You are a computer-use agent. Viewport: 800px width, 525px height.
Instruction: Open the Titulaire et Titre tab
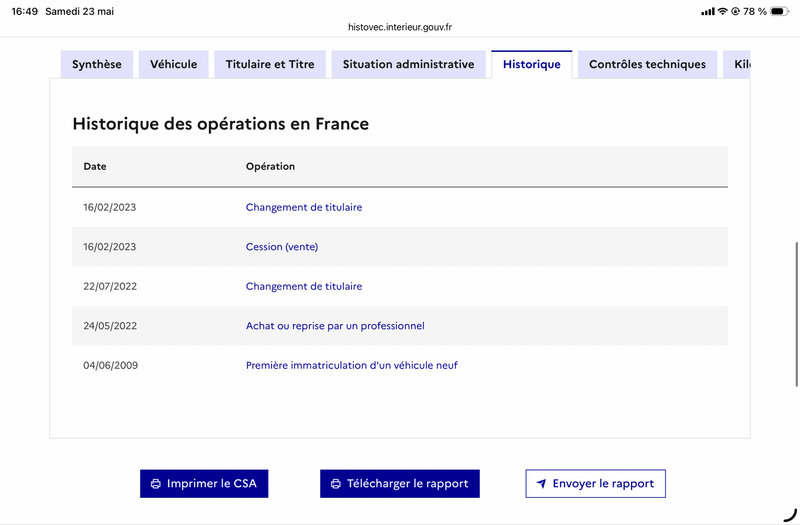point(270,64)
